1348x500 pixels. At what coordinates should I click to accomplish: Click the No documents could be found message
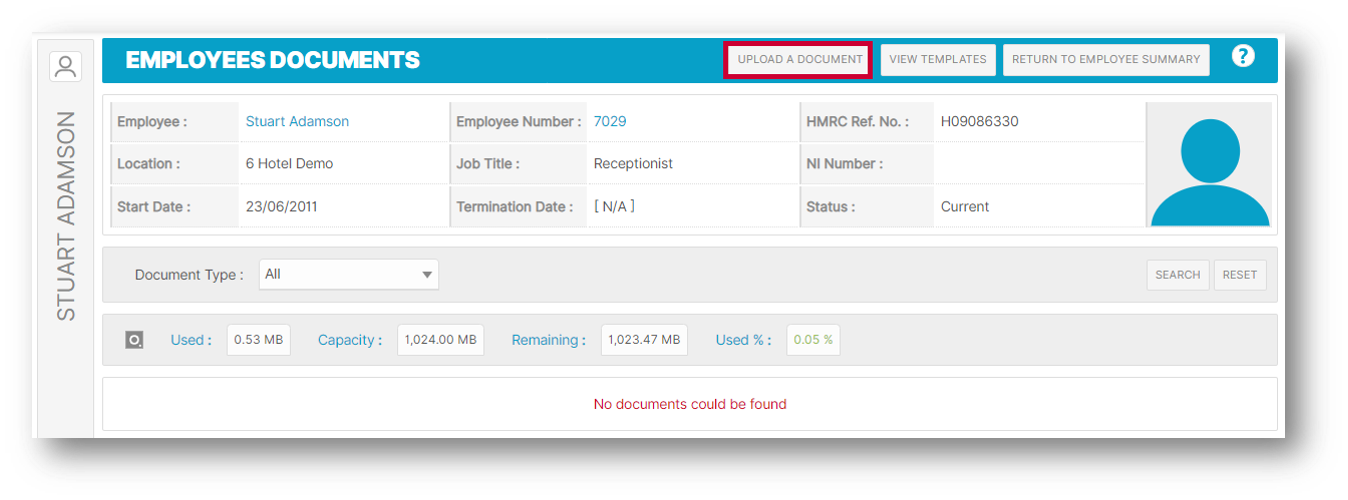690,404
